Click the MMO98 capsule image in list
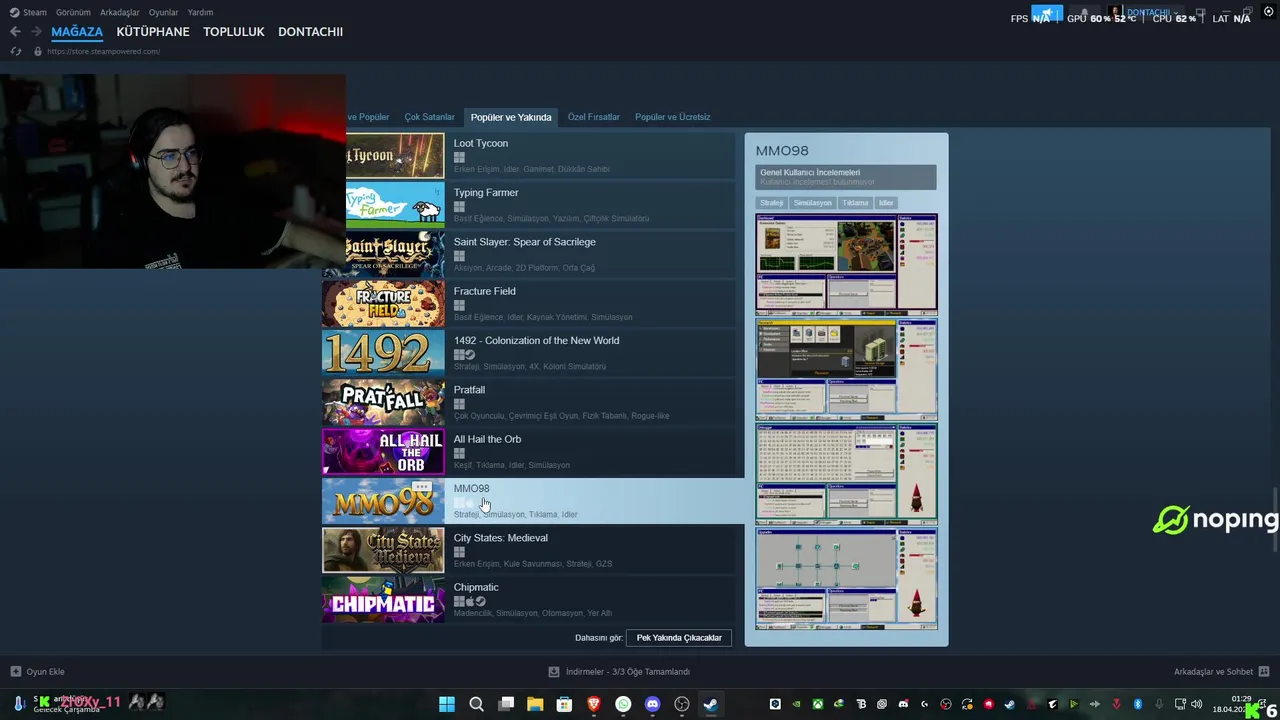Viewport: 1280px width, 720px height. tap(383, 501)
